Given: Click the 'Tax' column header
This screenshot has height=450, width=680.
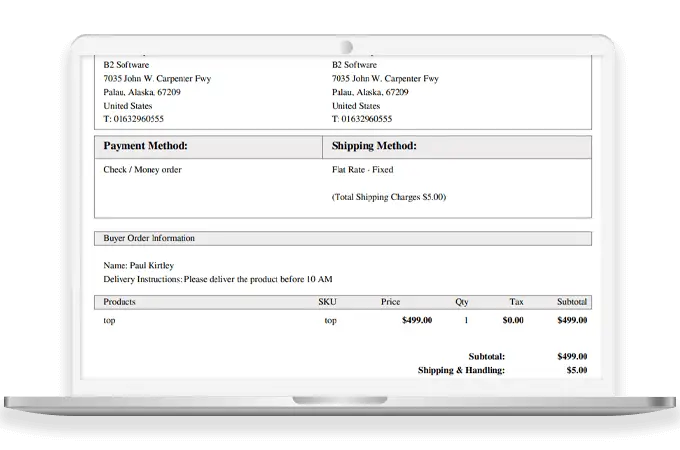Looking at the screenshot, I should (x=516, y=302).
